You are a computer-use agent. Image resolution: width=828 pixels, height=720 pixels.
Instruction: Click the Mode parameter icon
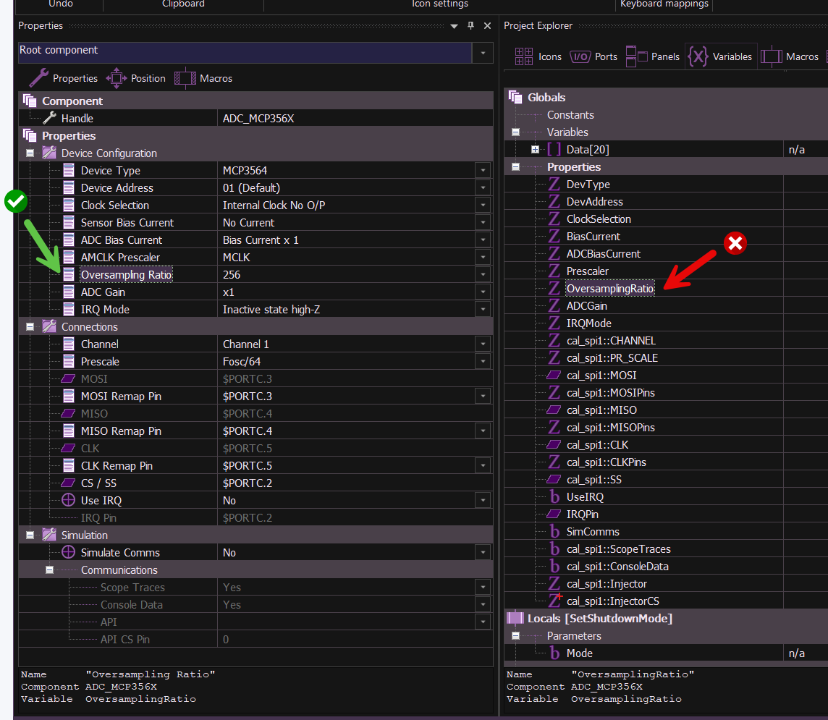pos(554,653)
